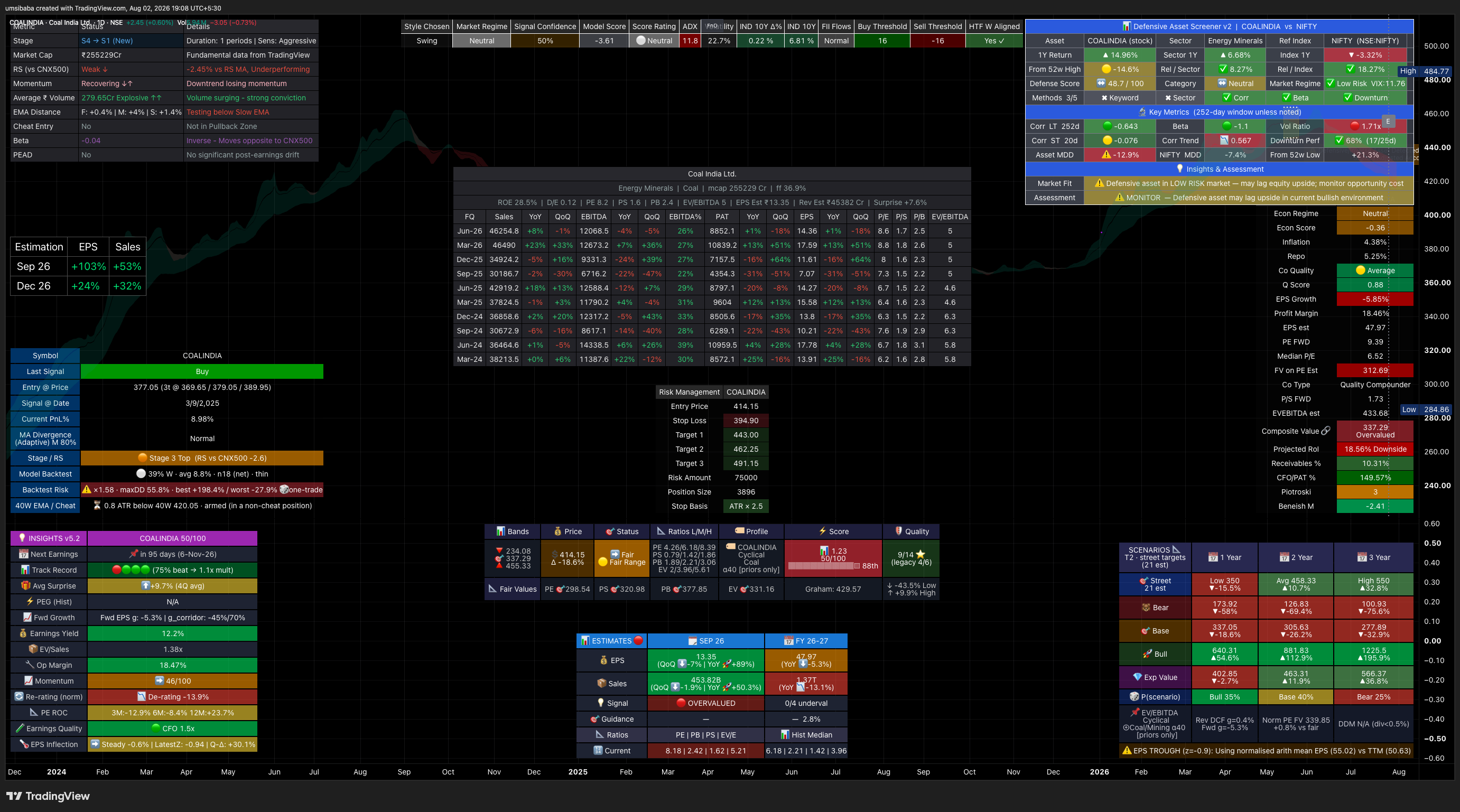Click the wrench icon beside Op Margin
The image size is (1460, 812).
pyautogui.click(x=30, y=665)
